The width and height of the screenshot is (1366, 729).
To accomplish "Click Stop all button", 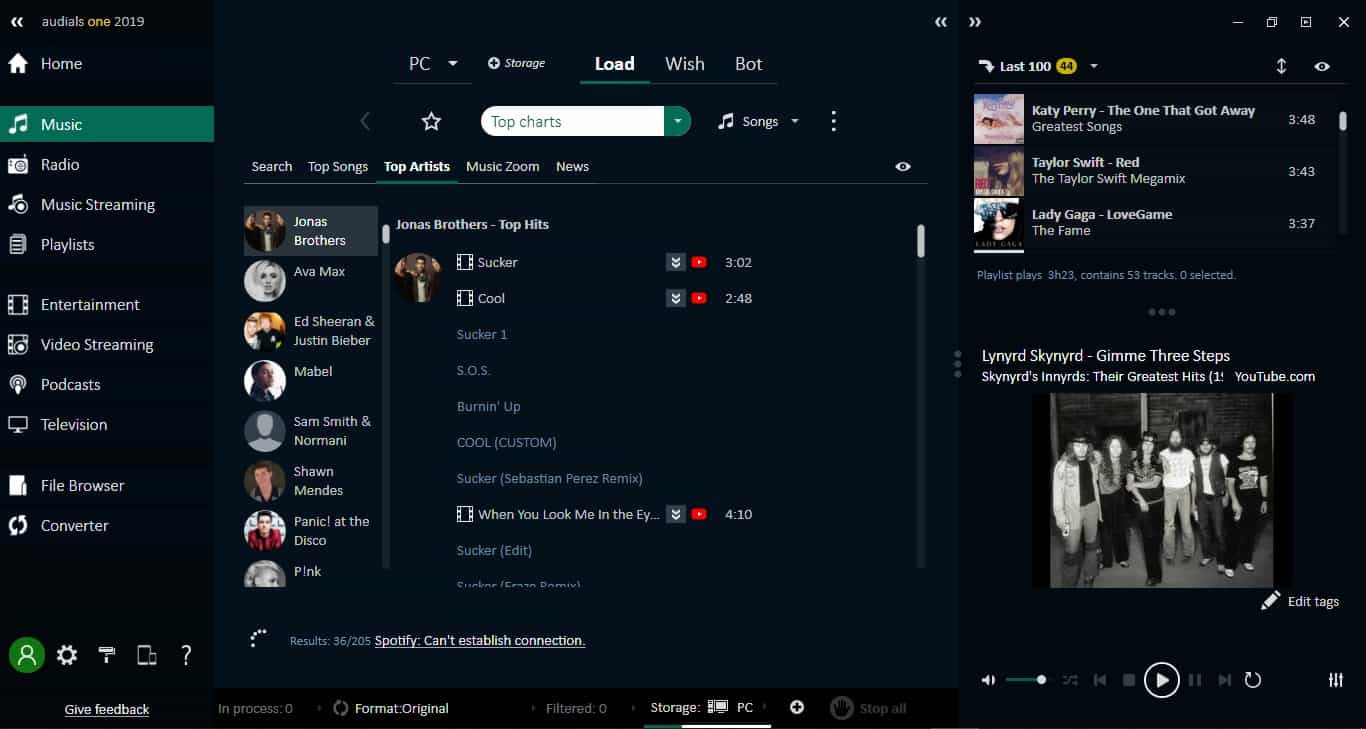I will point(869,708).
